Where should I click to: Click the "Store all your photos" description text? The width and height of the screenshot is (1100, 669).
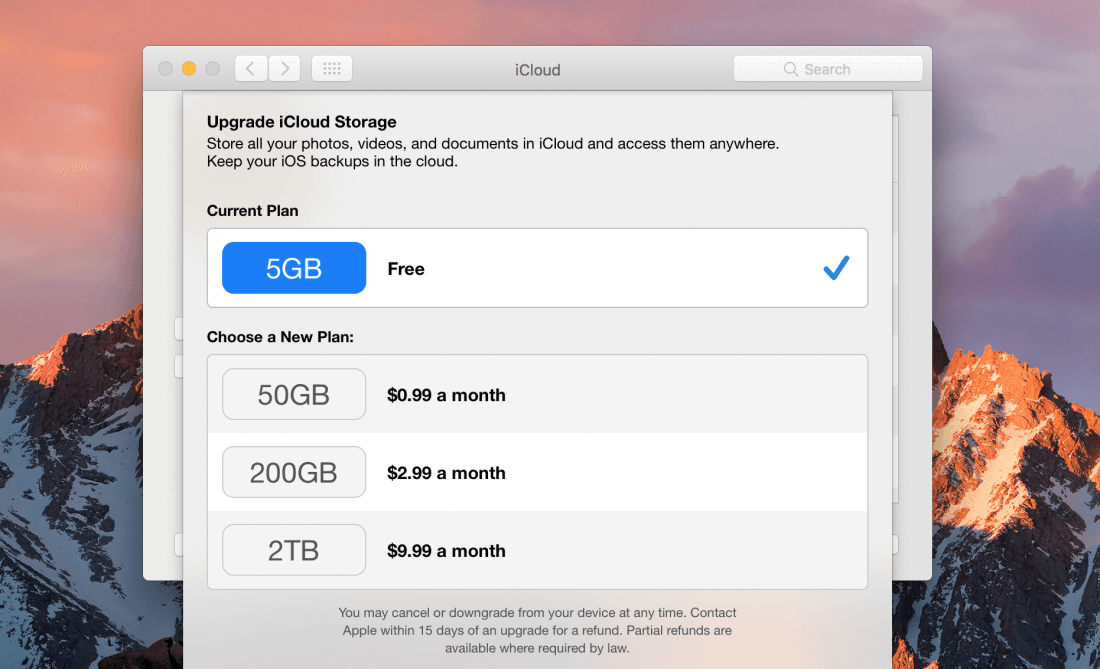pyautogui.click(x=492, y=152)
